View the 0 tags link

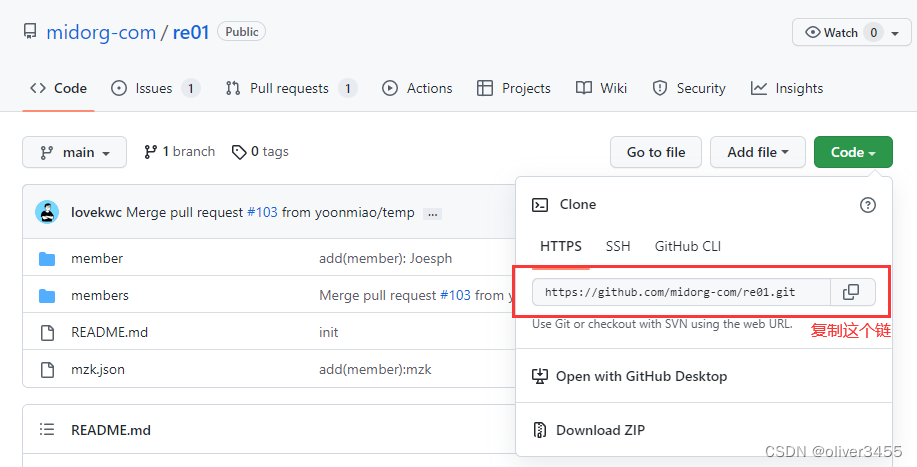pos(260,152)
